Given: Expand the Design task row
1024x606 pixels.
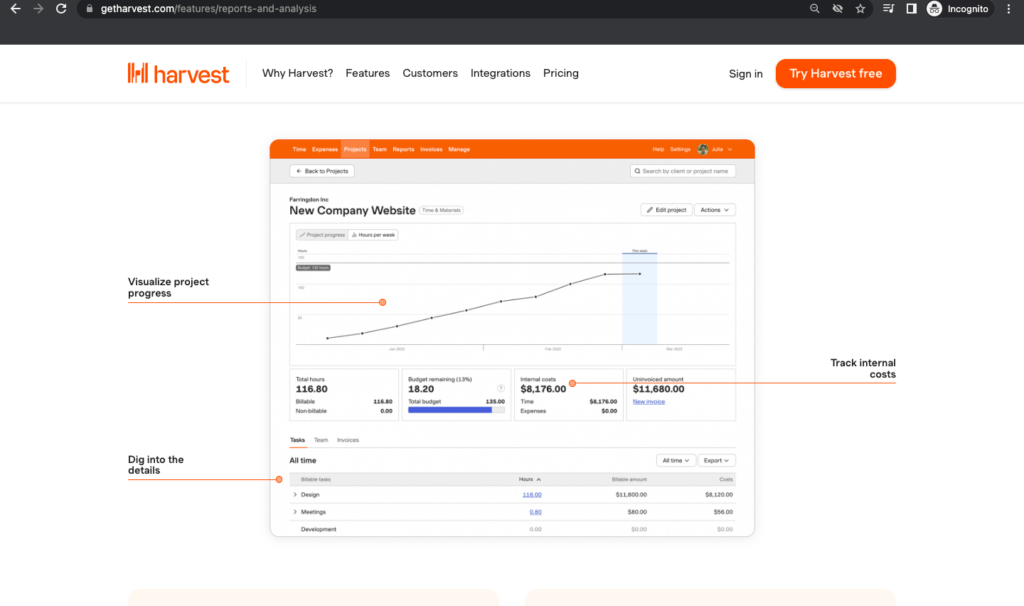Looking at the screenshot, I should click(x=294, y=495).
